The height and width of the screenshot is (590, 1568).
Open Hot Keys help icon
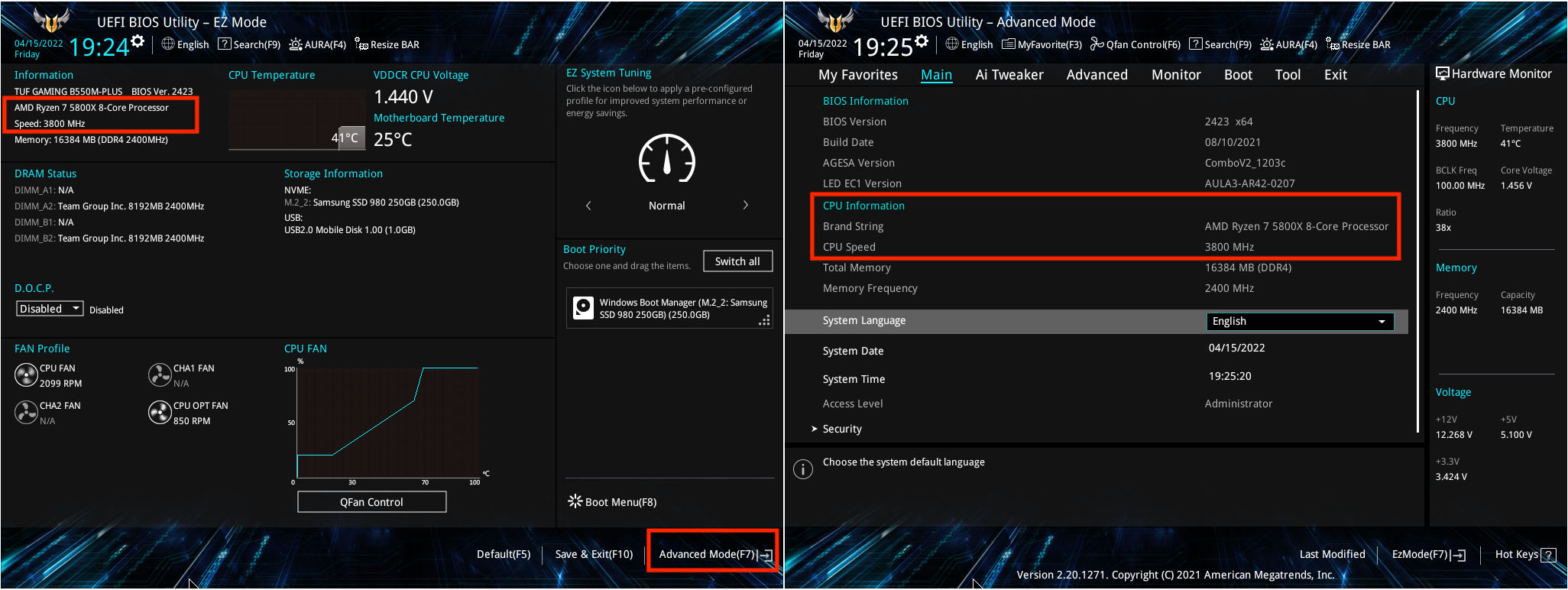pos(1548,555)
